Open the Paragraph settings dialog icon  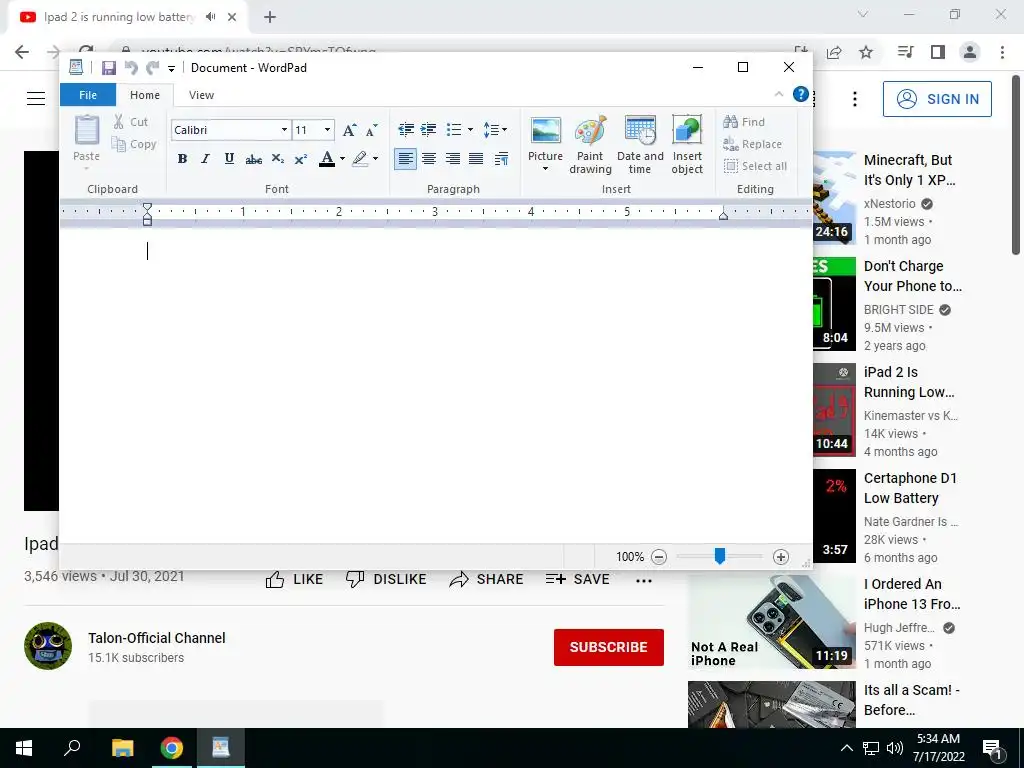click(x=501, y=159)
